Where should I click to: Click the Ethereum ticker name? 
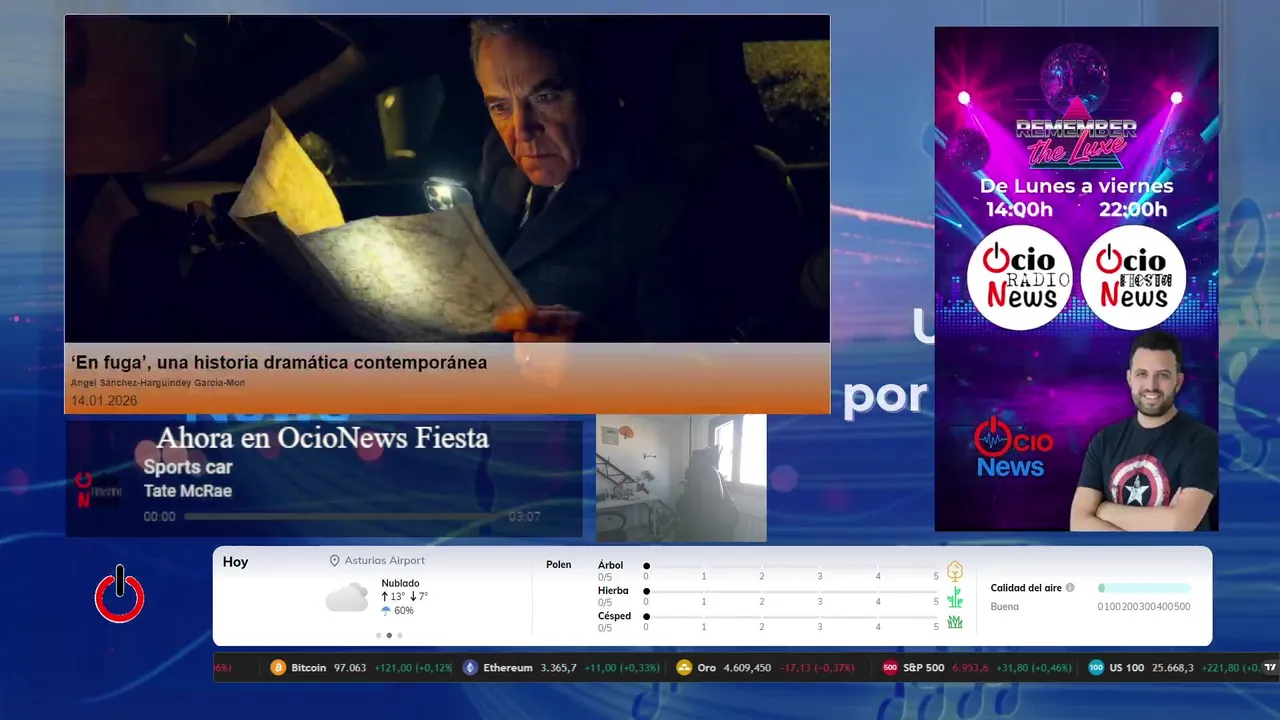[508, 668]
